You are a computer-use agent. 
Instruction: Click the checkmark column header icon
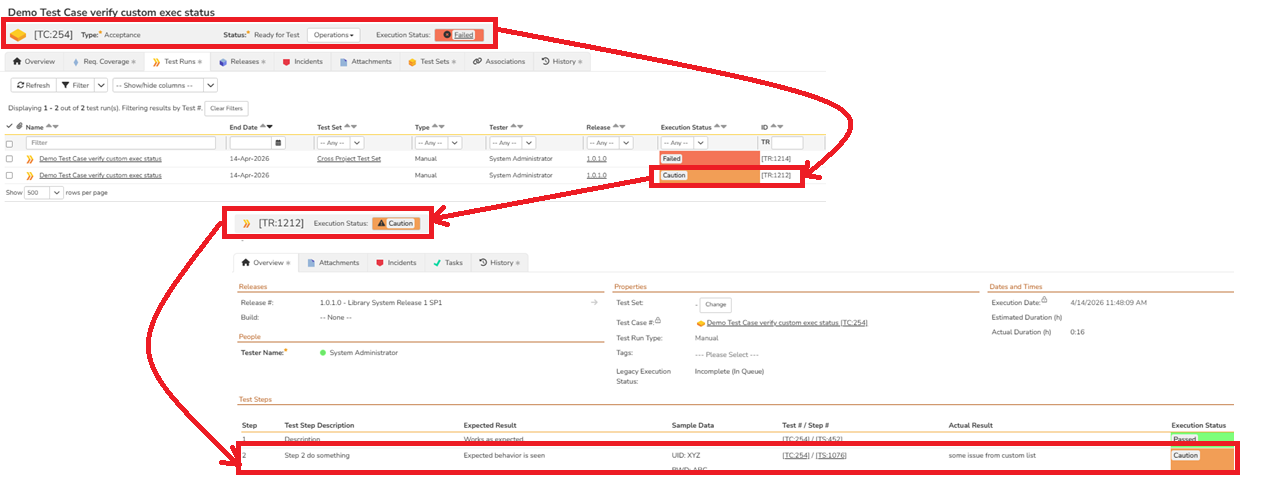(10, 126)
